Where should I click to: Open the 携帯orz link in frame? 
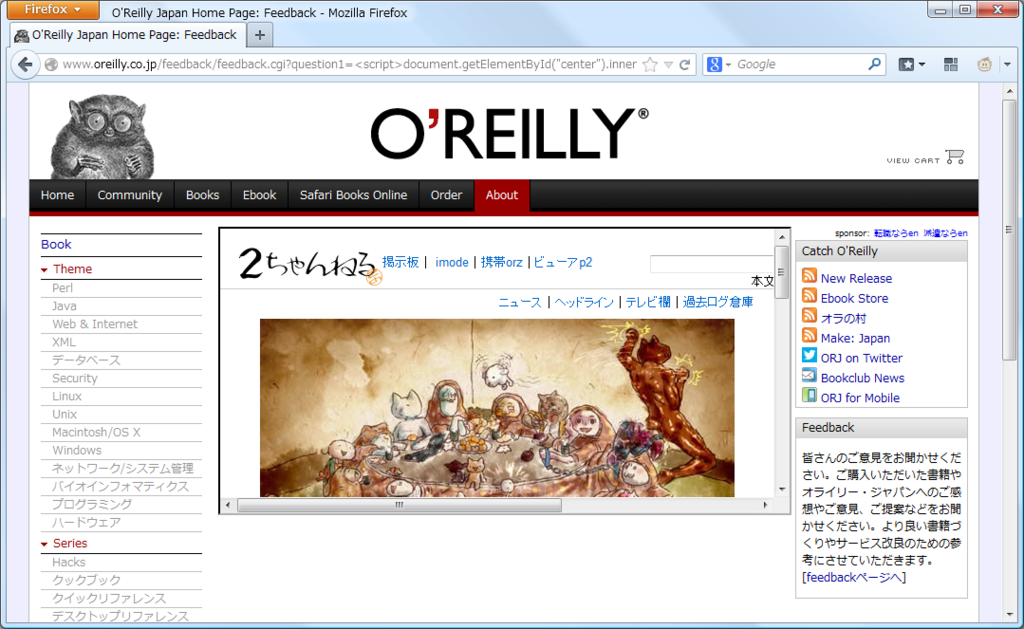point(502,262)
